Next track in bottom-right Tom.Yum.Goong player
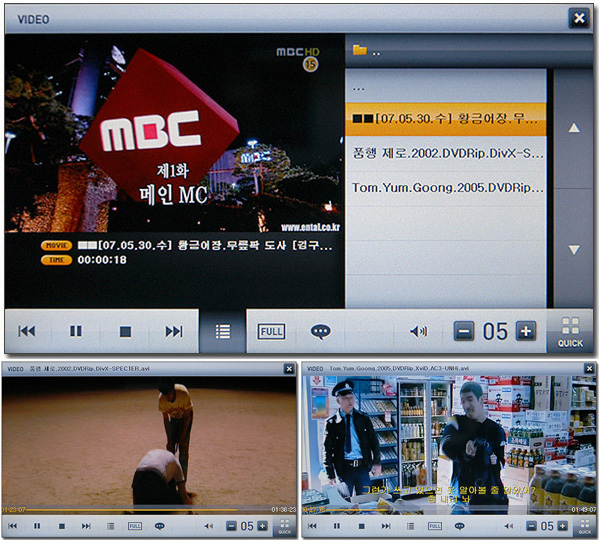This screenshot has height=544, width=600. pos(386,526)
